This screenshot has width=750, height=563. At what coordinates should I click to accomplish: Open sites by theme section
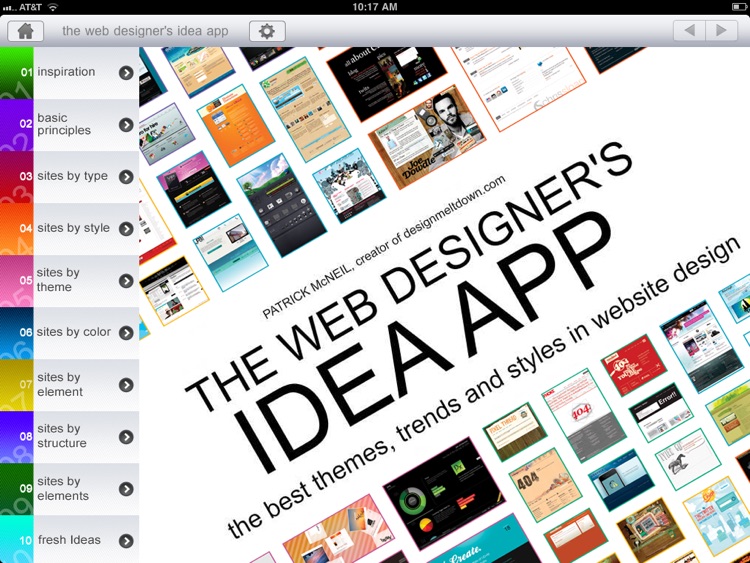point(69,281)
